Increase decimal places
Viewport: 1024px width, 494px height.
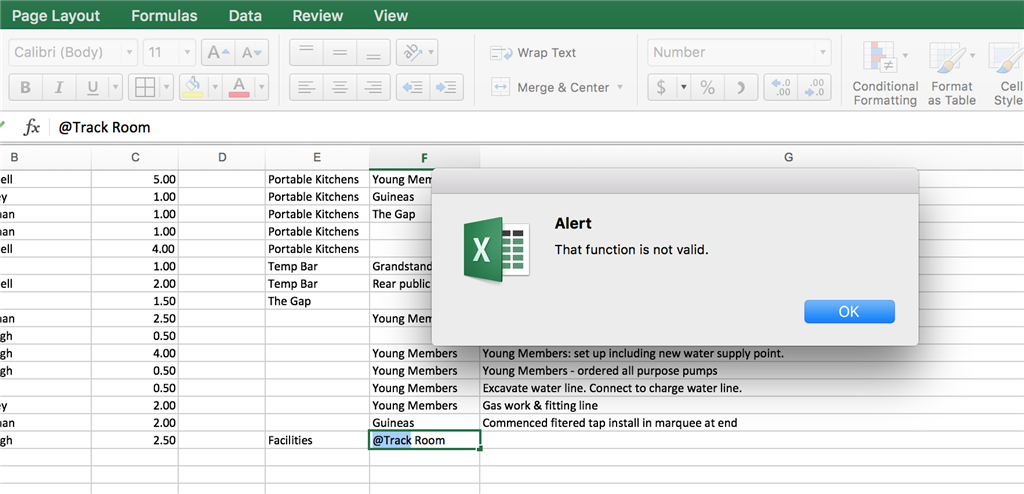[780, 87]
